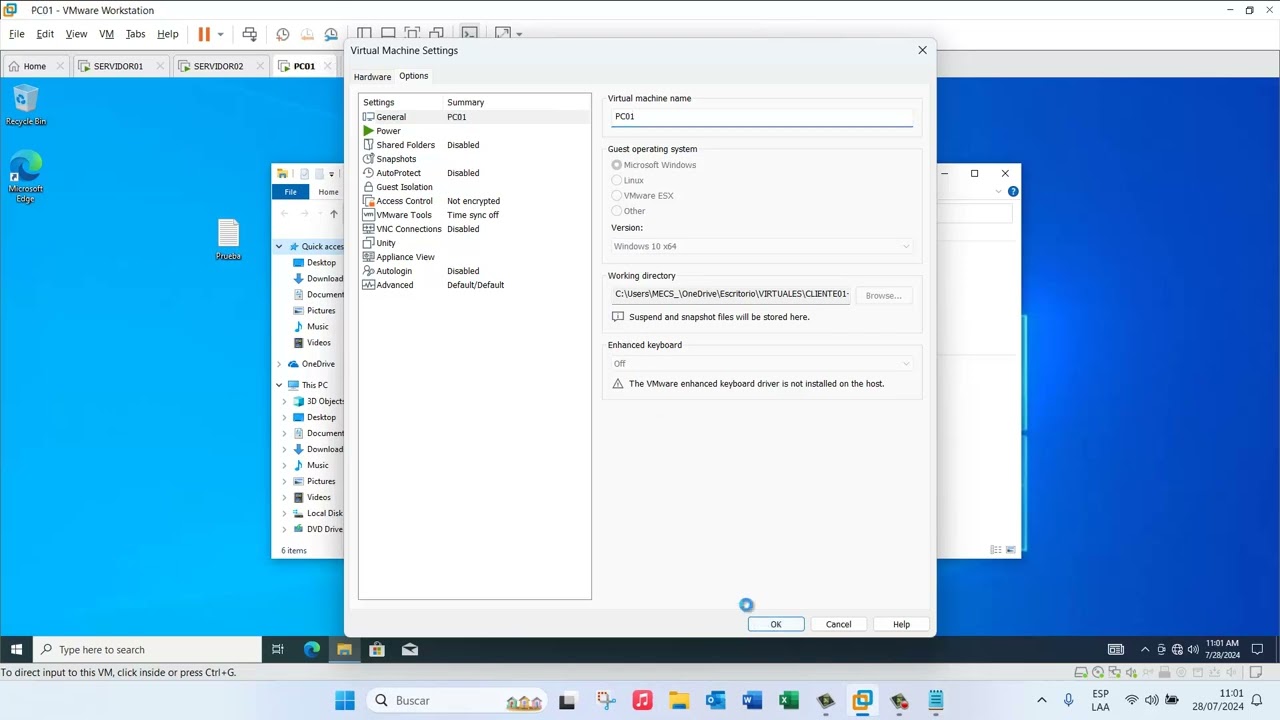Open the power options dropdown arrow beside pause
Viewport: 1280px width, 720px height.
tap(220, 34)
